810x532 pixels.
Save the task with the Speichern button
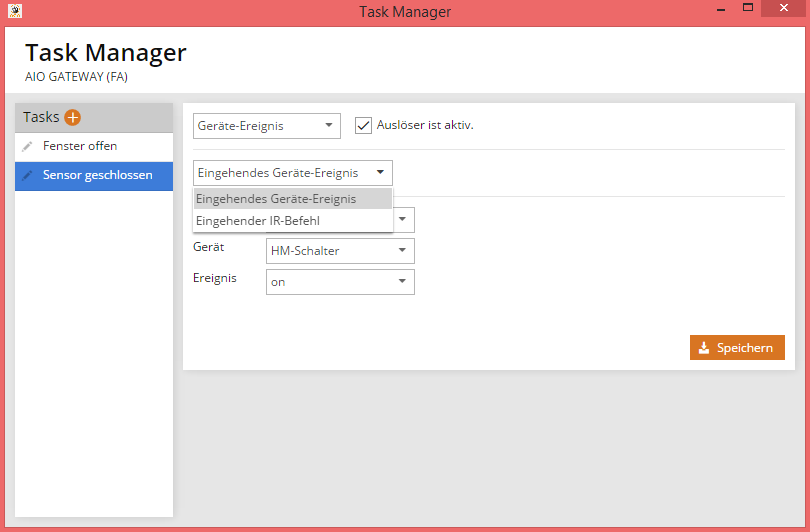(x=737, y=348)
